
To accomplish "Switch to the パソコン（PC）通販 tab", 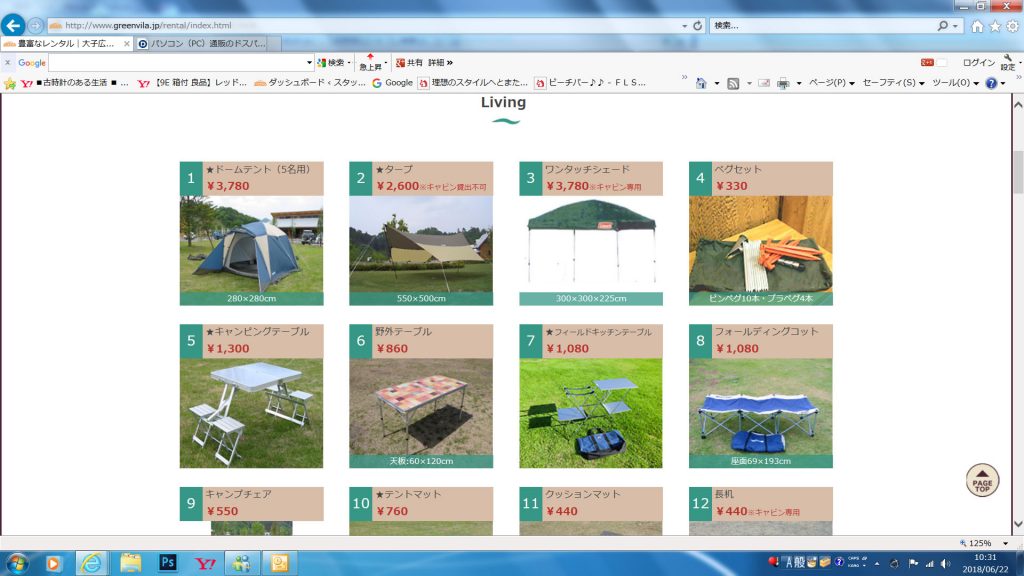I will (208, 44).
